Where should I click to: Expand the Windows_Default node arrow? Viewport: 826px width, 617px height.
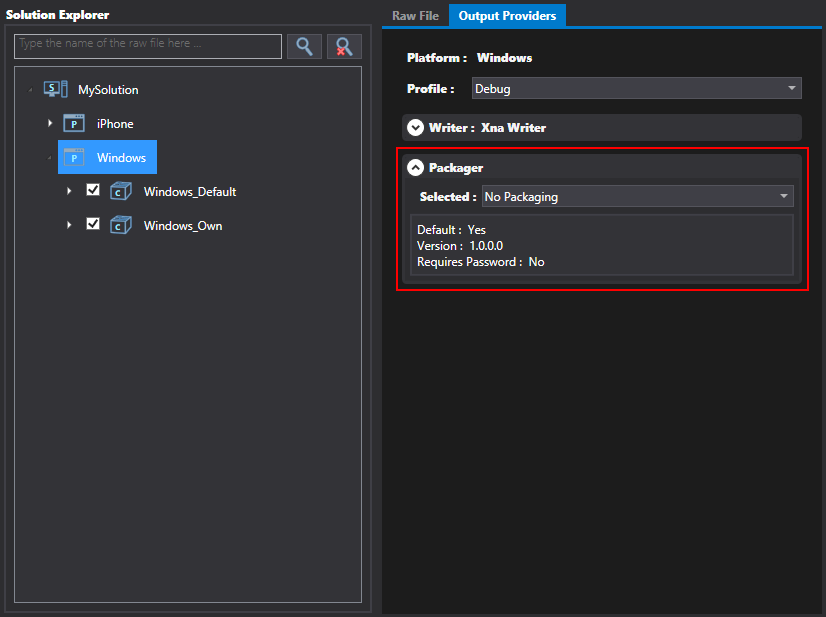click(69, 191)
